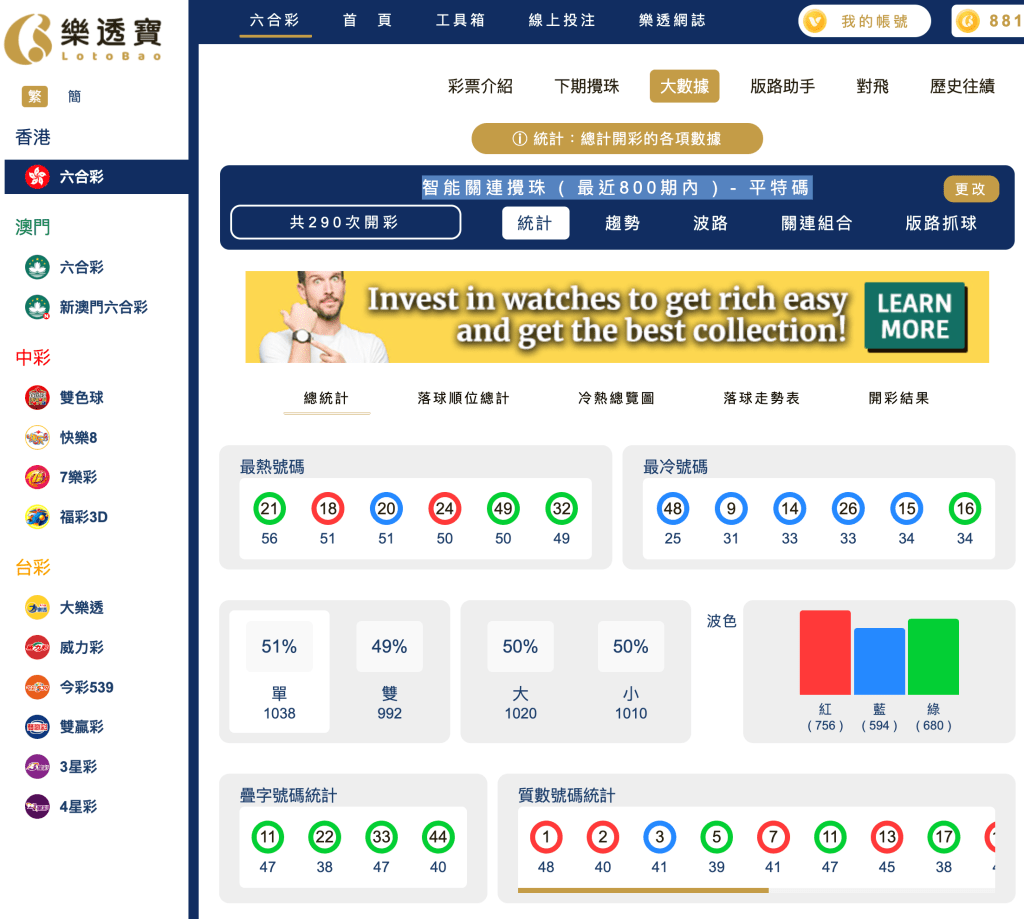The height and width of the screenshot is (919, 1024).
Task: Click the 統計：總計開彩的各項數據 info banner
Action: click(616, 138)
